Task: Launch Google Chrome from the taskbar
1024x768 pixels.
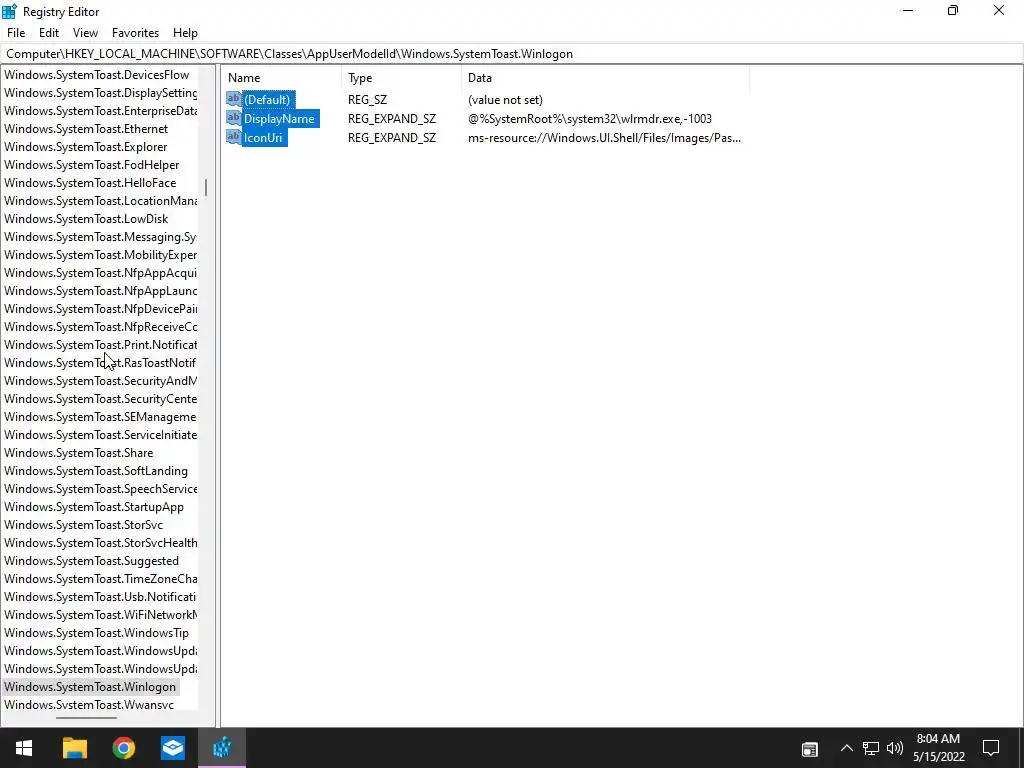Action: 123,748
